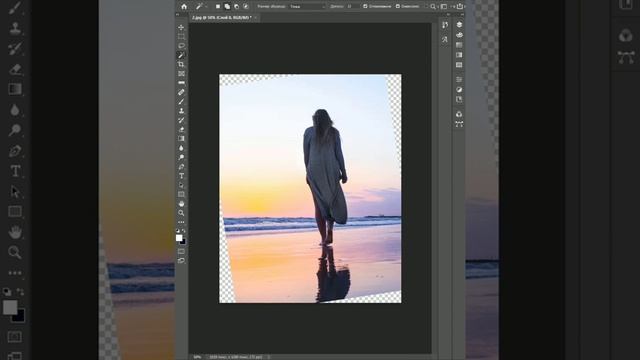This screenshot has height=360, width=640.
Task: Open the Channels overlapping-circles panel icon
Action: (x=459, y=114)
